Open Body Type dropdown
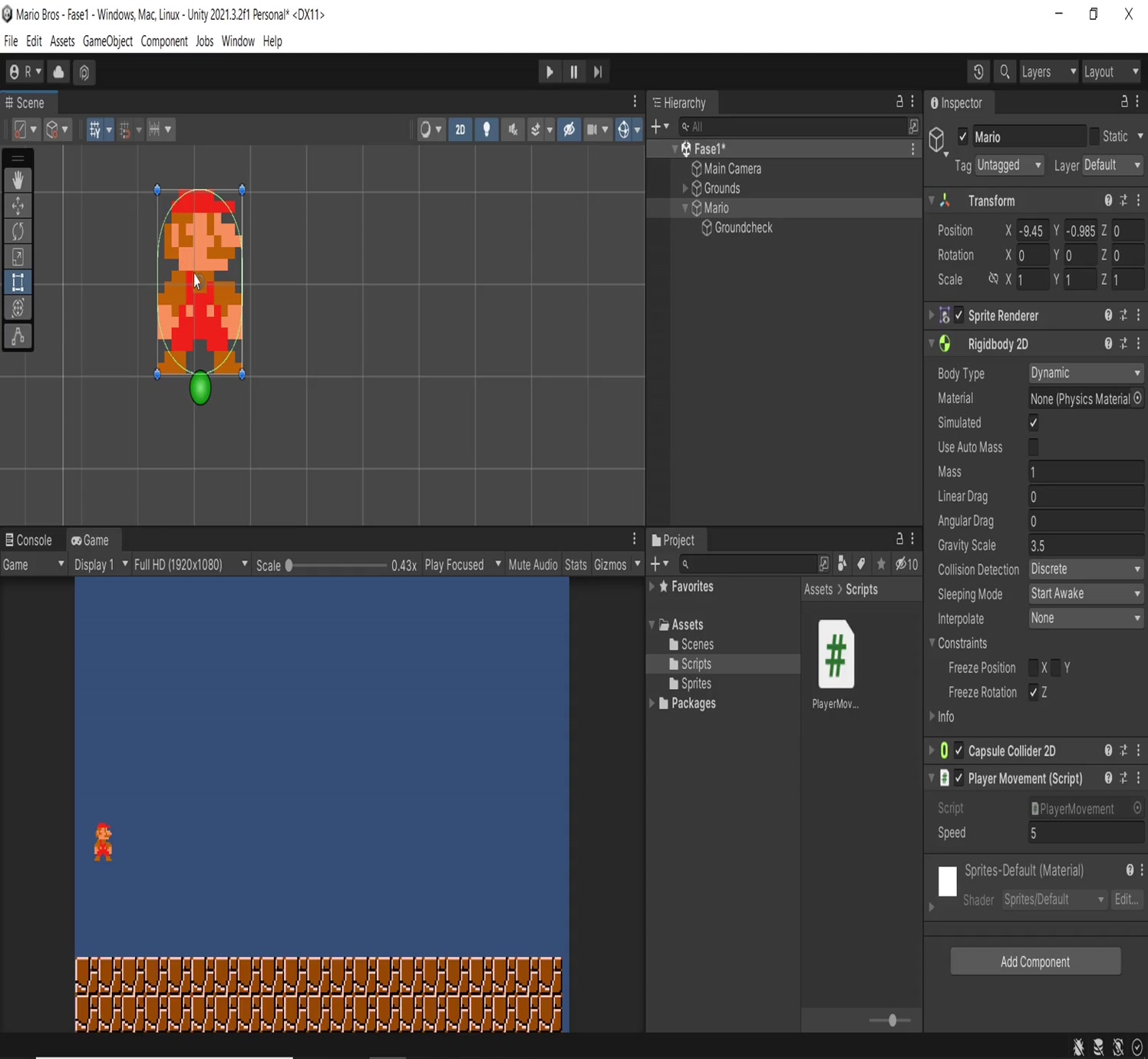Screen dimensions: 1148x1059 (1086, 373)
